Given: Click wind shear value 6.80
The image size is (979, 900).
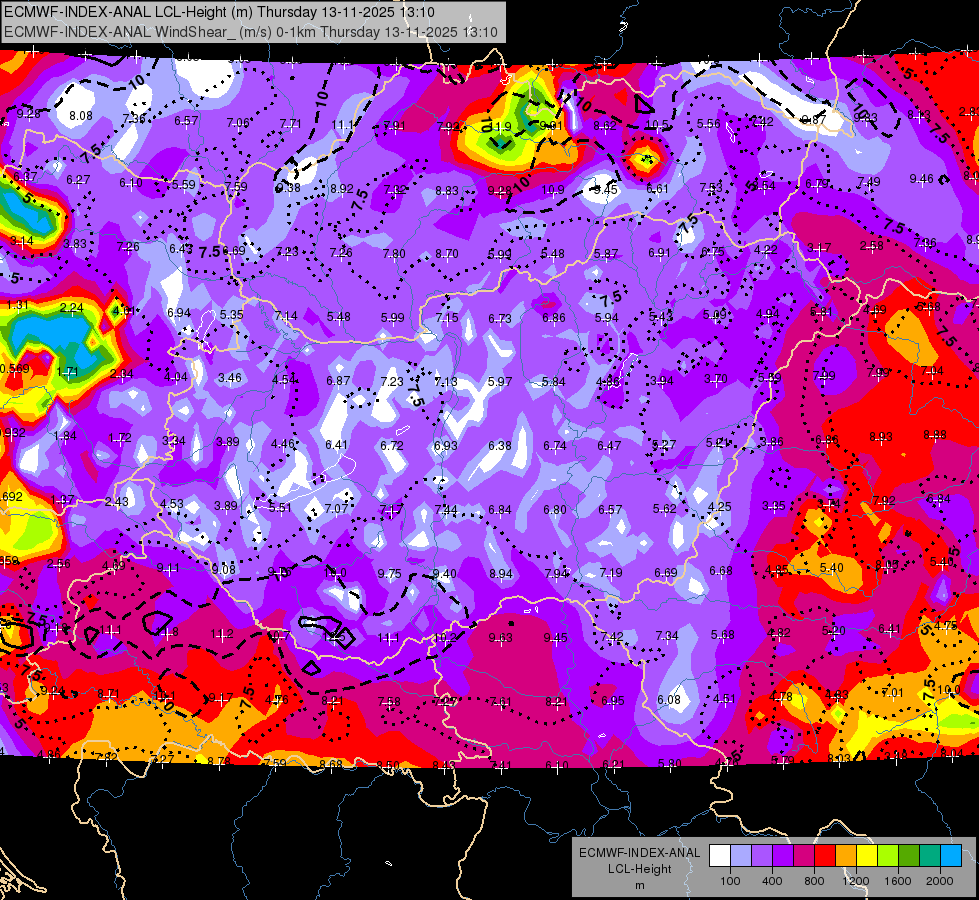Looking at the screenshot, I should 554,510.
